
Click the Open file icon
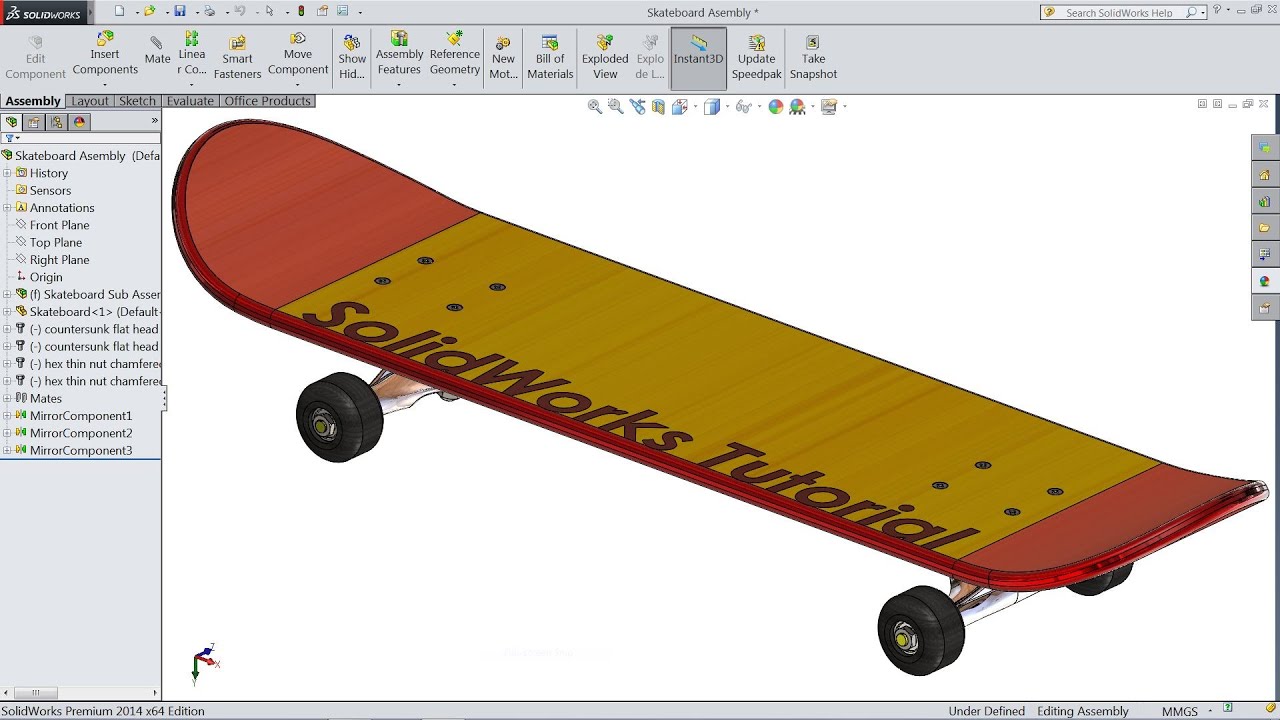click(x=150, y=11)
